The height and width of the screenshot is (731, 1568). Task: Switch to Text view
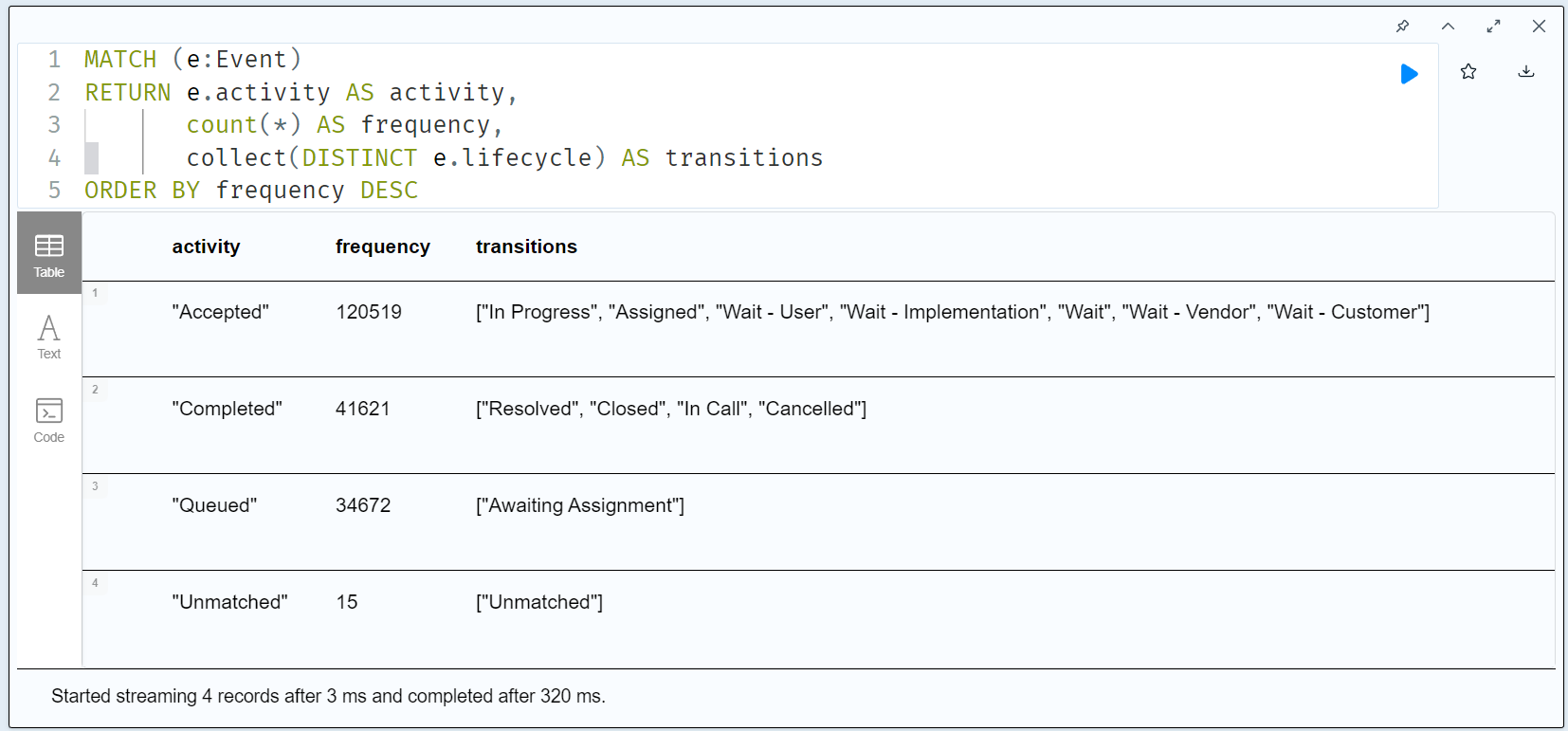point(49,338)
